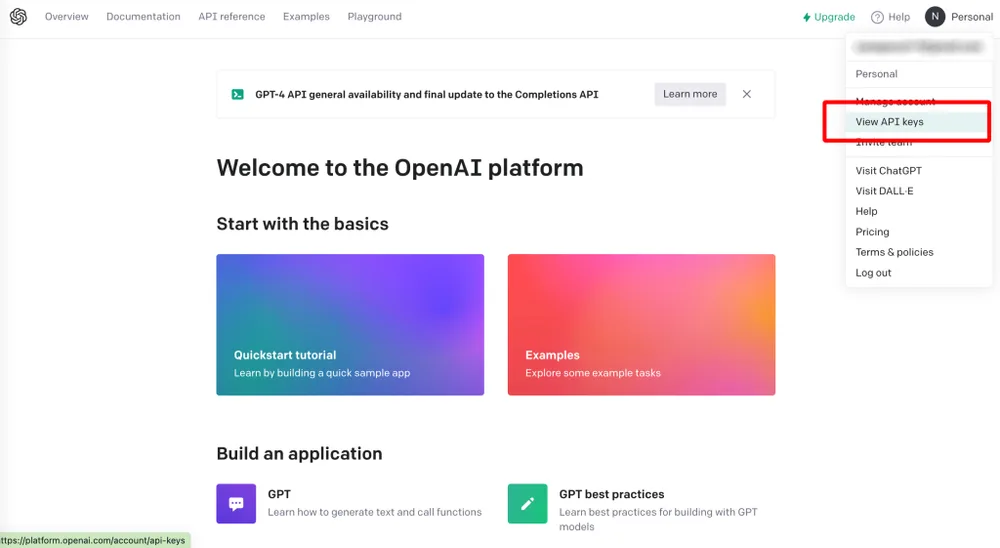Open the API reference page

click(x=232, y=17)
